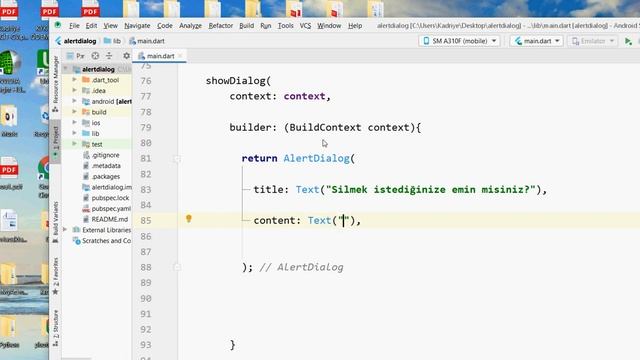Select alertdialog.iml in project tree

tap(111, 187)
